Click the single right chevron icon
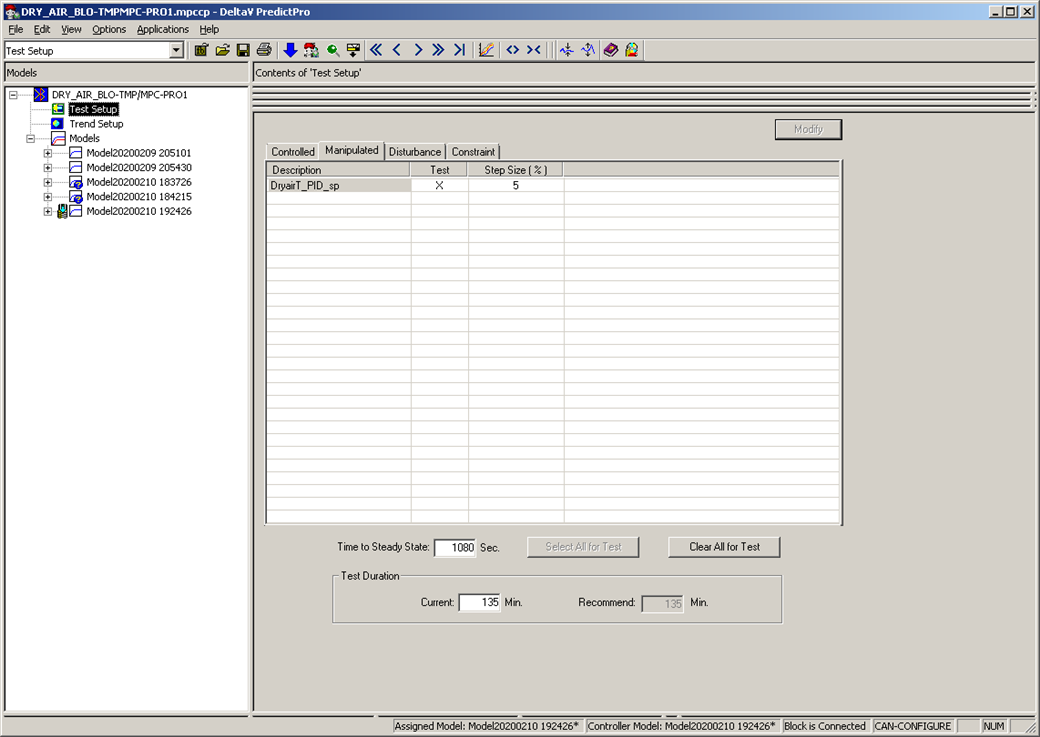Viewport: 1040px width, 737px height. point(418,50)
